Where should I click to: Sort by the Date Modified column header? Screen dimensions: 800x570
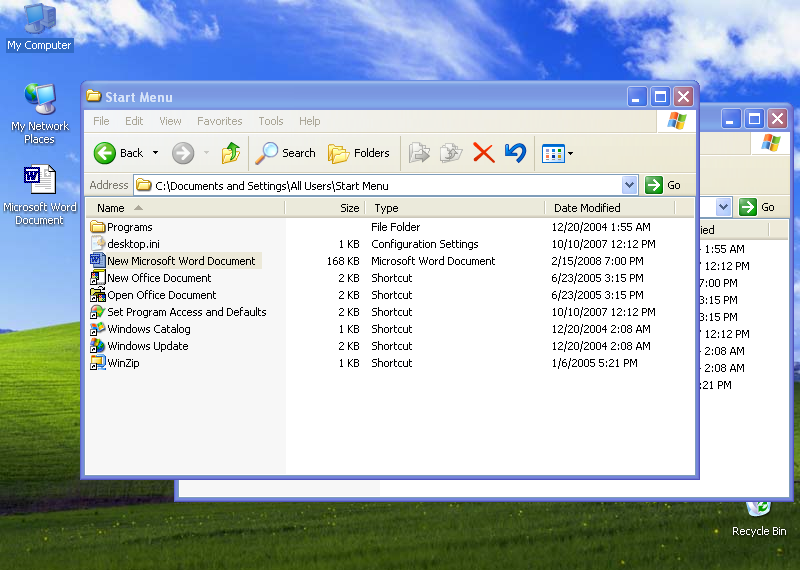point(610,208)
